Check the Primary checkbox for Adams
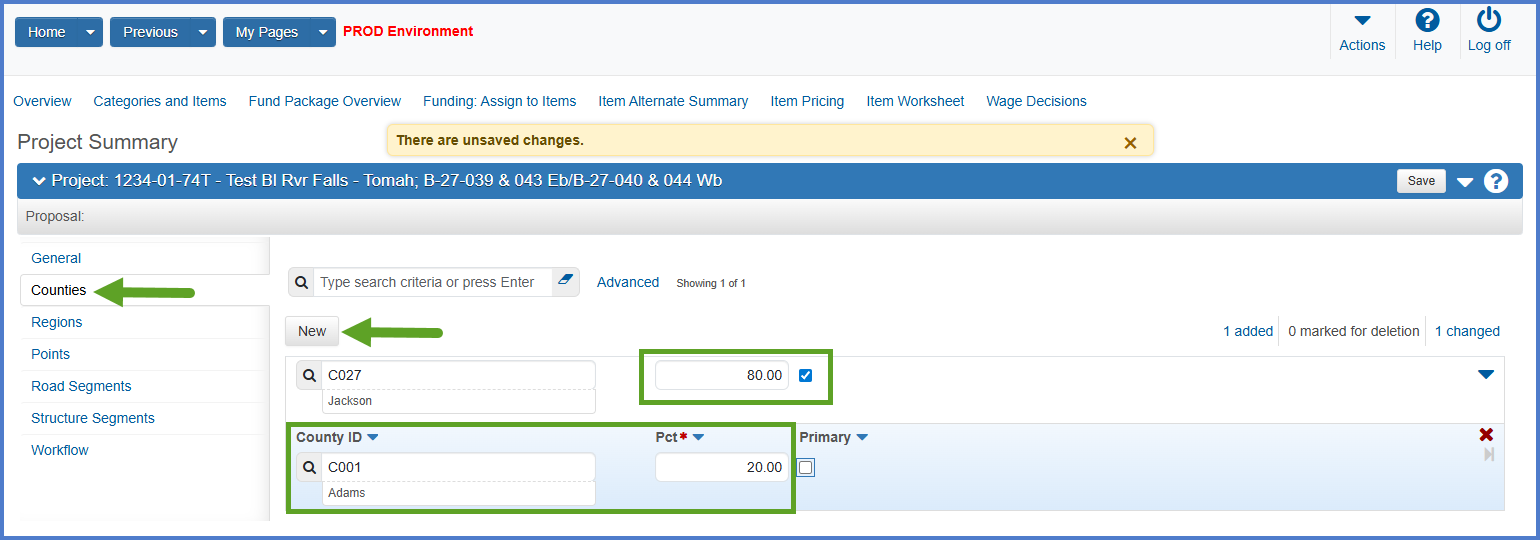 pos(806,467)
